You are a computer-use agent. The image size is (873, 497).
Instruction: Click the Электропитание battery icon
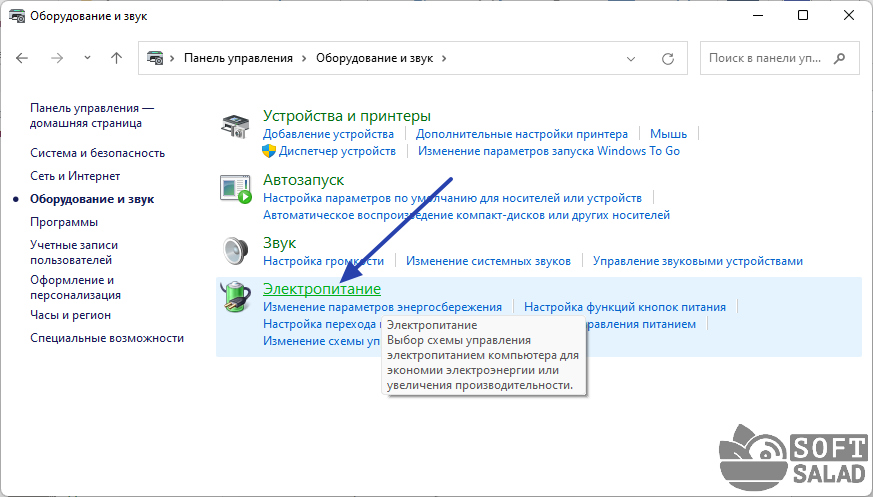point(236,297)
